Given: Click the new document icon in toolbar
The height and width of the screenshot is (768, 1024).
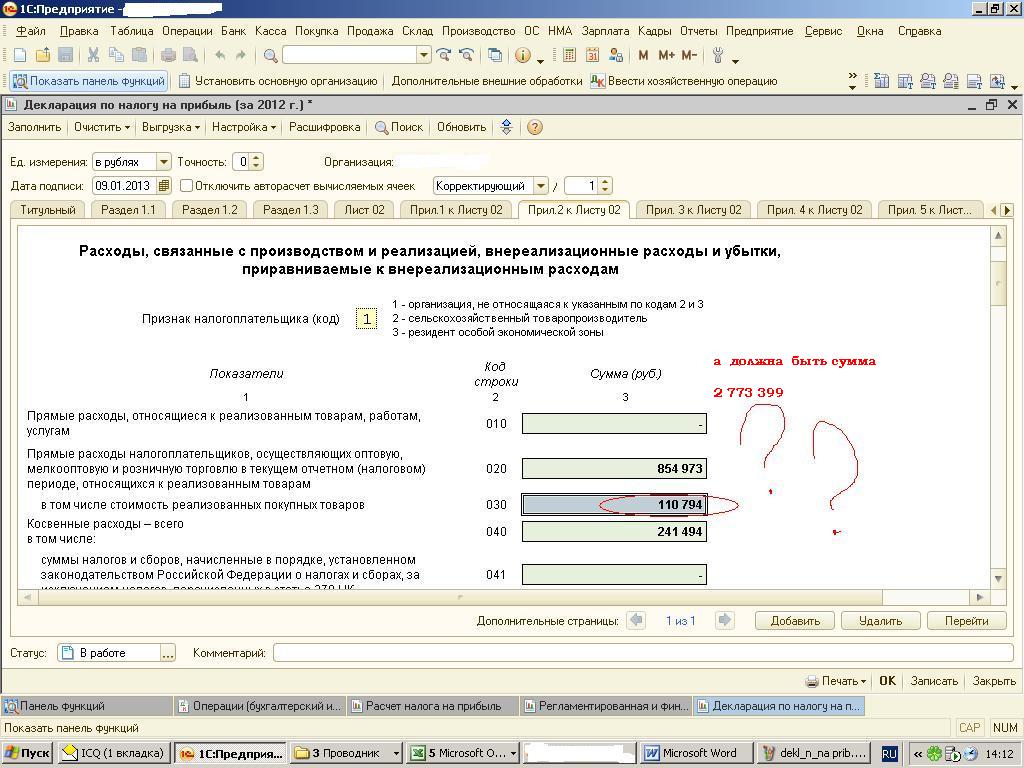Looking at the screenshot, I should pyautogui.click(x=19, y=55).
